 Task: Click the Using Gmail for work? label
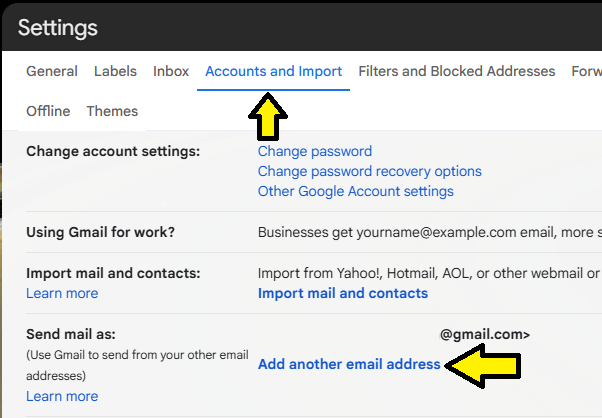point(100,233)
